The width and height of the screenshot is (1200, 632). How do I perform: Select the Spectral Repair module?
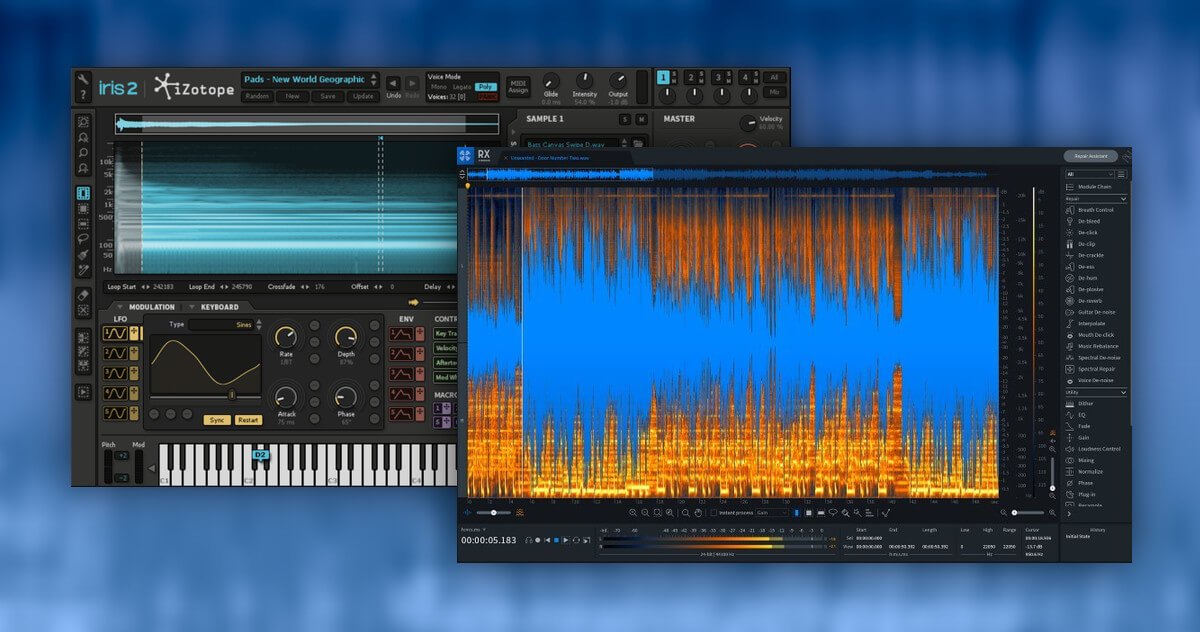point(1098,369)
